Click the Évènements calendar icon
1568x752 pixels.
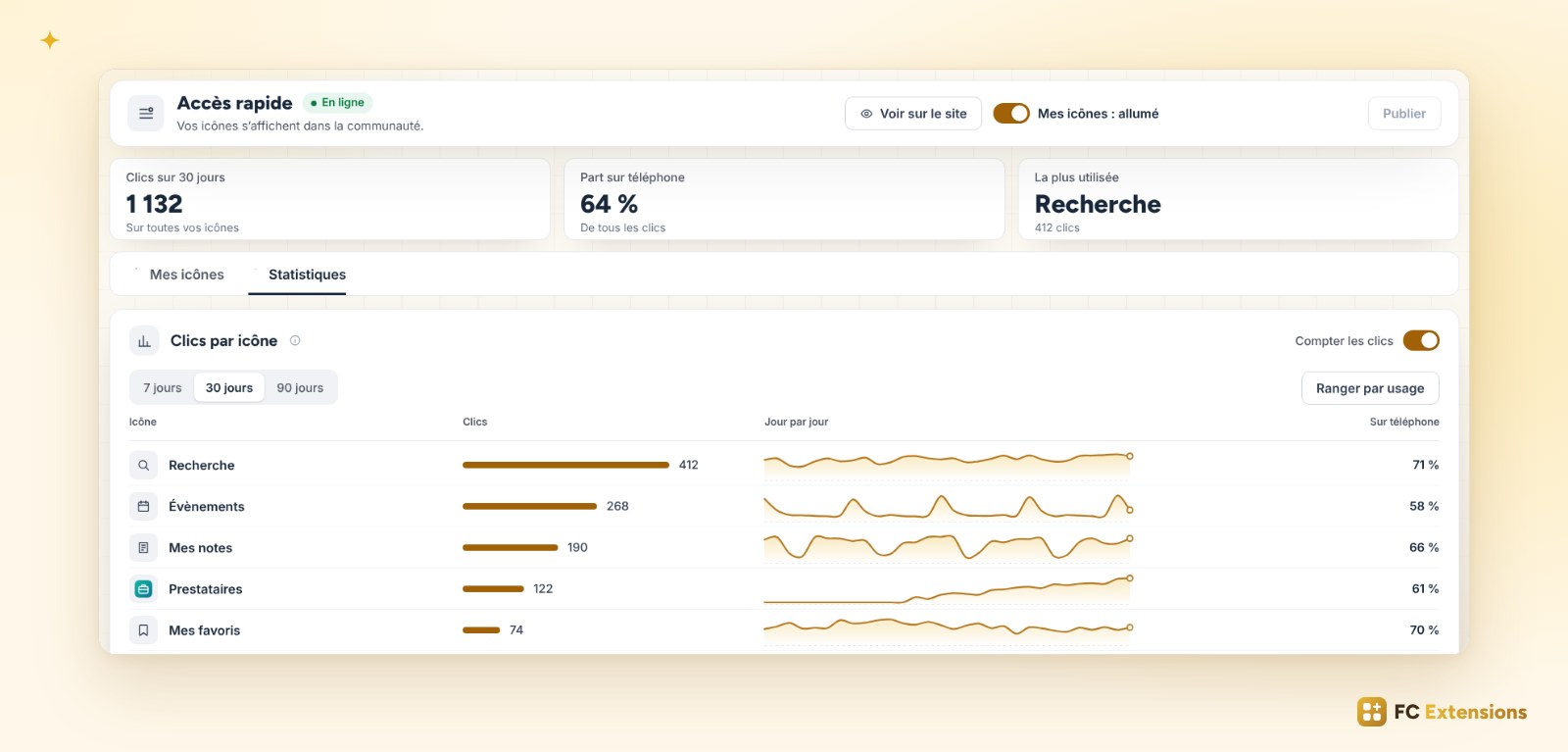(x=143, y=507)
